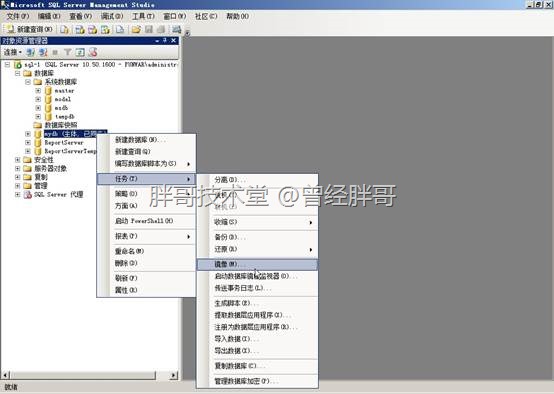Screen dimensions: 554x394
Task: Select the model database tree item
Action: 63,99
